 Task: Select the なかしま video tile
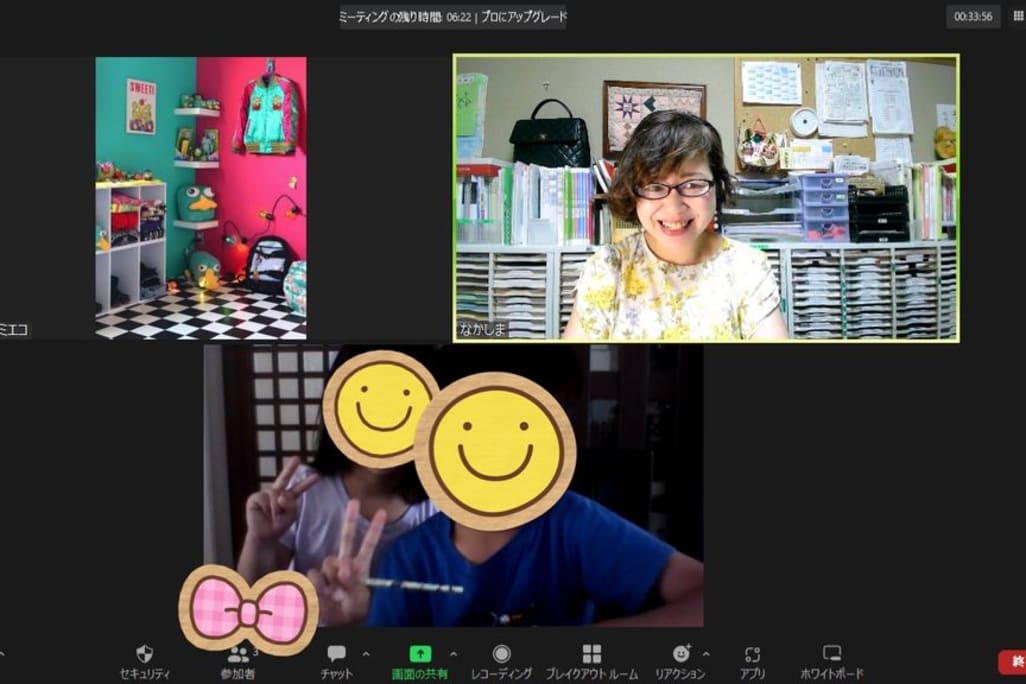pos(706,198)
